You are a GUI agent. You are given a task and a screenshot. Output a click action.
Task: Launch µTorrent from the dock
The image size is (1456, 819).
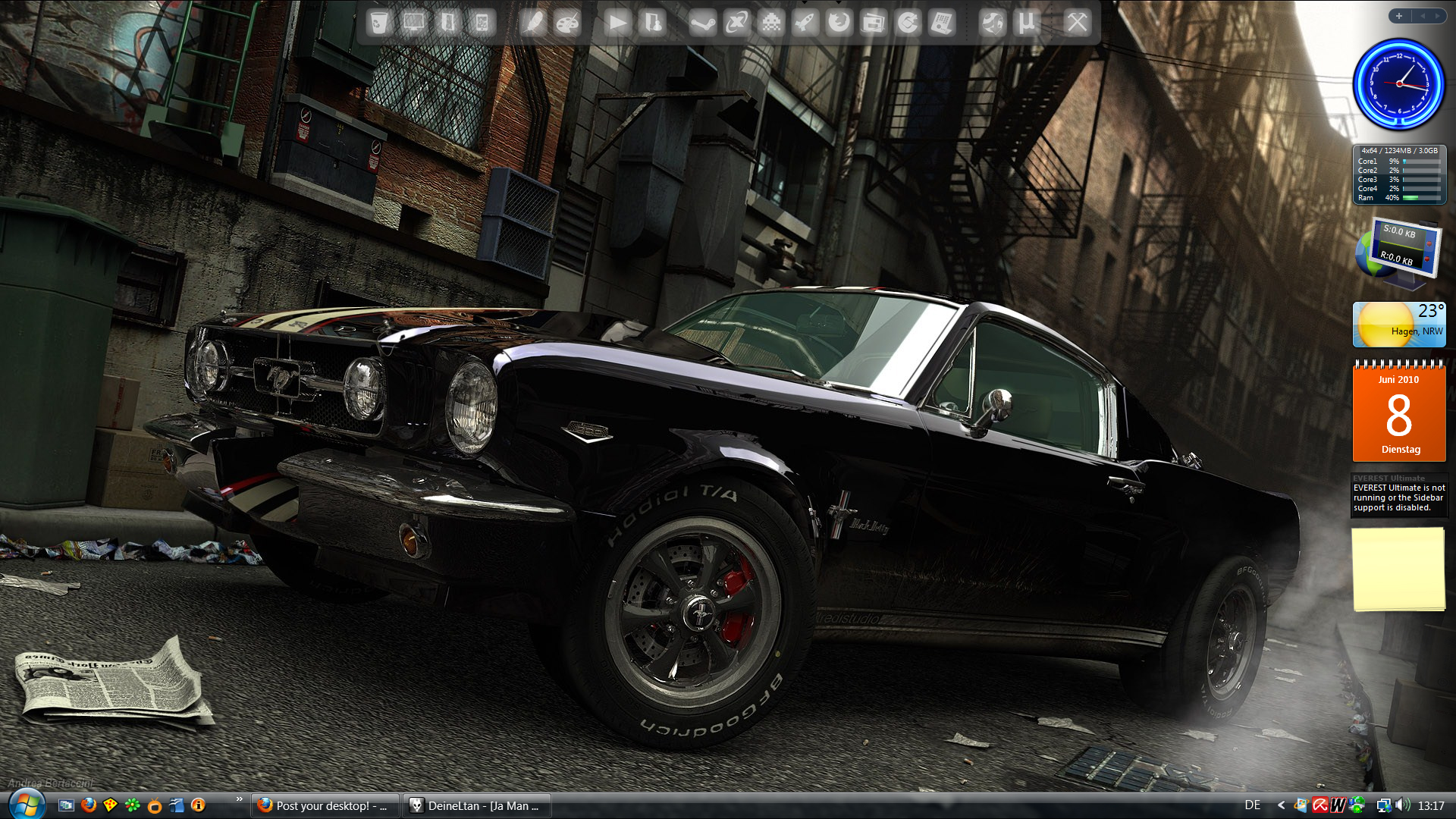(x=1026, y=23)
